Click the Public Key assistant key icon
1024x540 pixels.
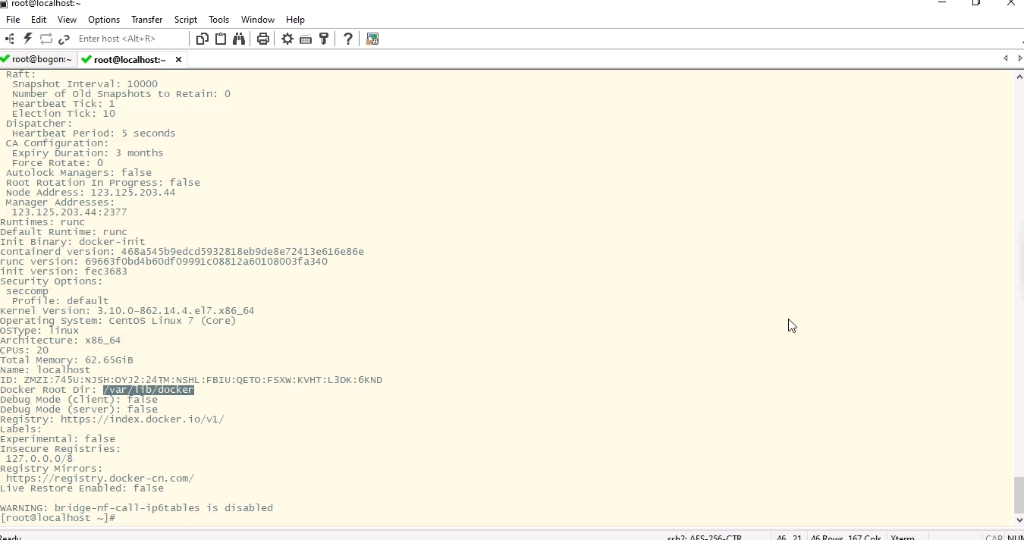point(324,39)
